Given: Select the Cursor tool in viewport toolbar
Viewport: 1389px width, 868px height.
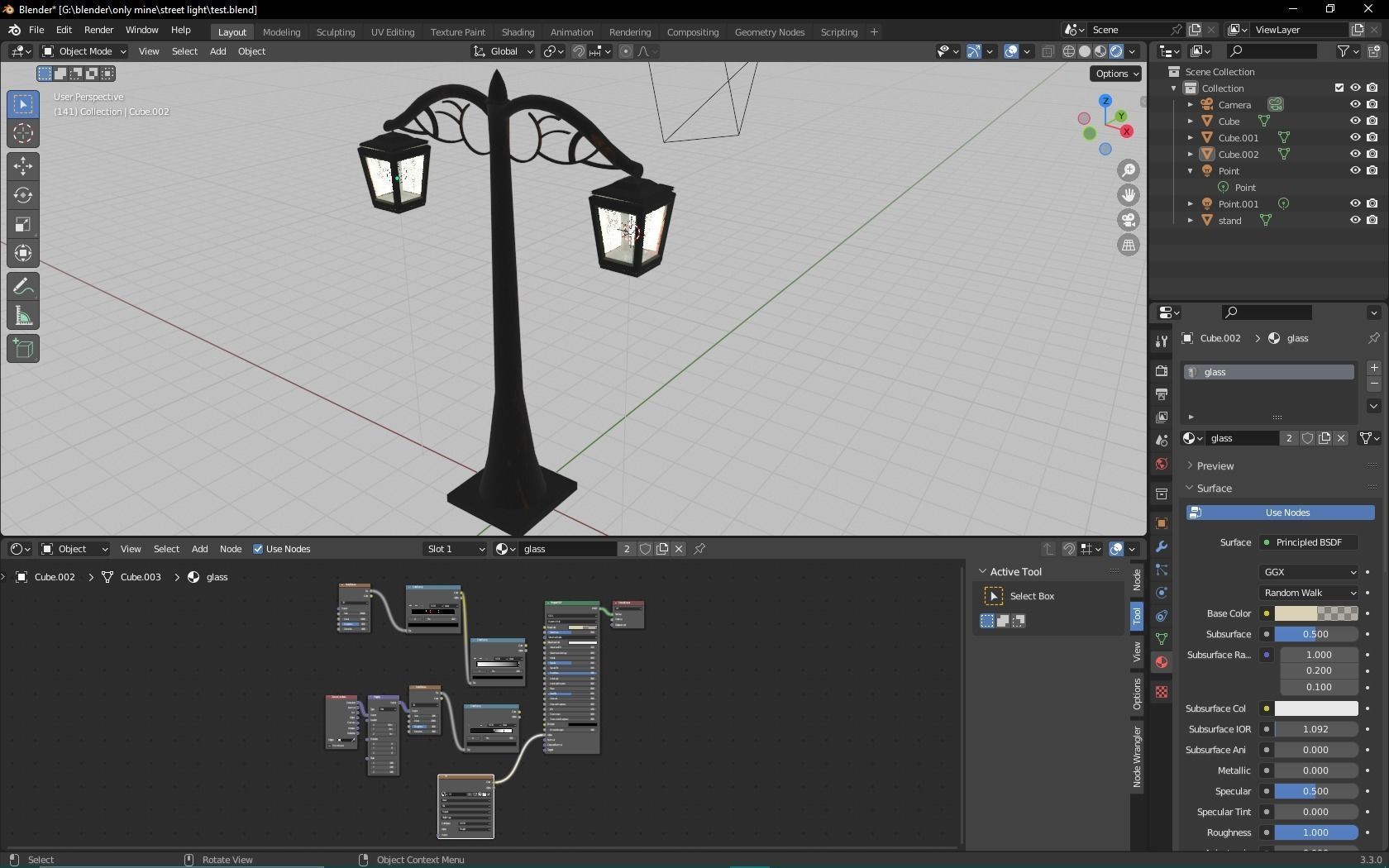Looking at the screenshot, I should pos(23,133).
